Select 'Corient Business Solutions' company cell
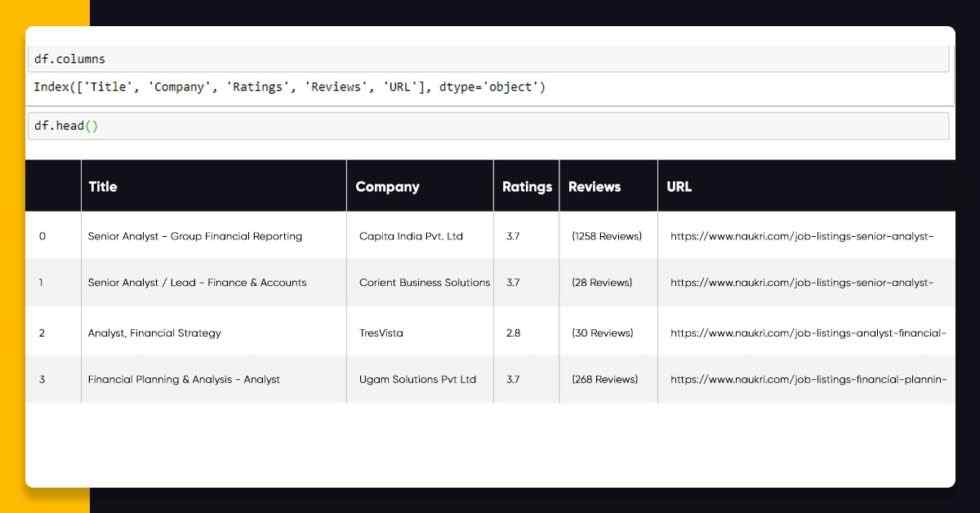The image size is (980, 513). point(424,282)
